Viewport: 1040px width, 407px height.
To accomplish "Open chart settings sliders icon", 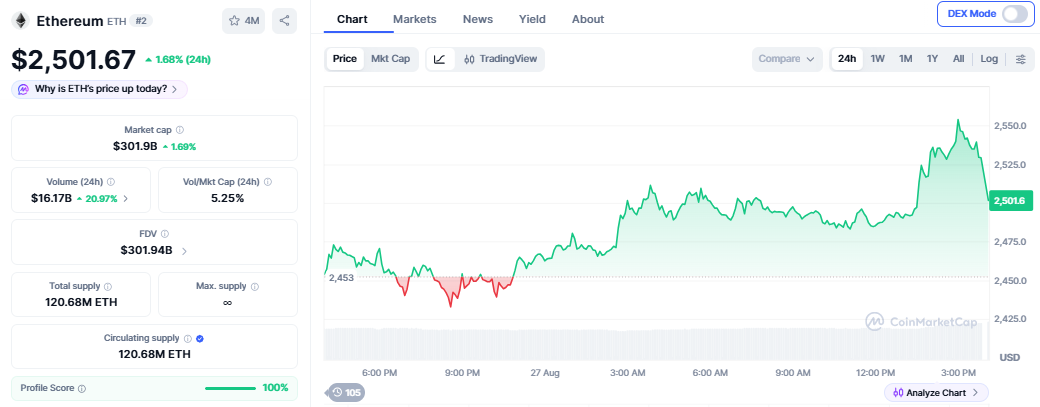I will (x=1021, y=59).
